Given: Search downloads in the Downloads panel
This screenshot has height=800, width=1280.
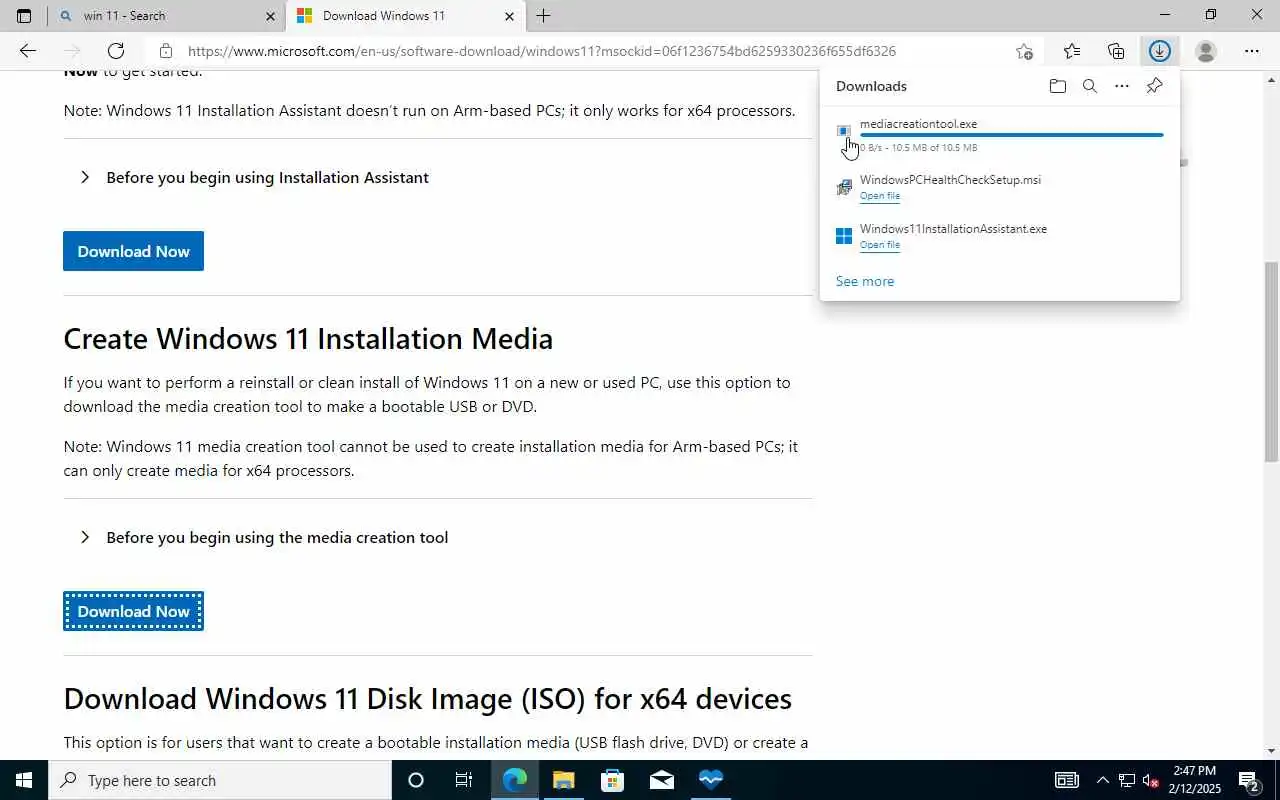Looking at the screenshot, I should pyautogui.click(x=1090, y=86).
